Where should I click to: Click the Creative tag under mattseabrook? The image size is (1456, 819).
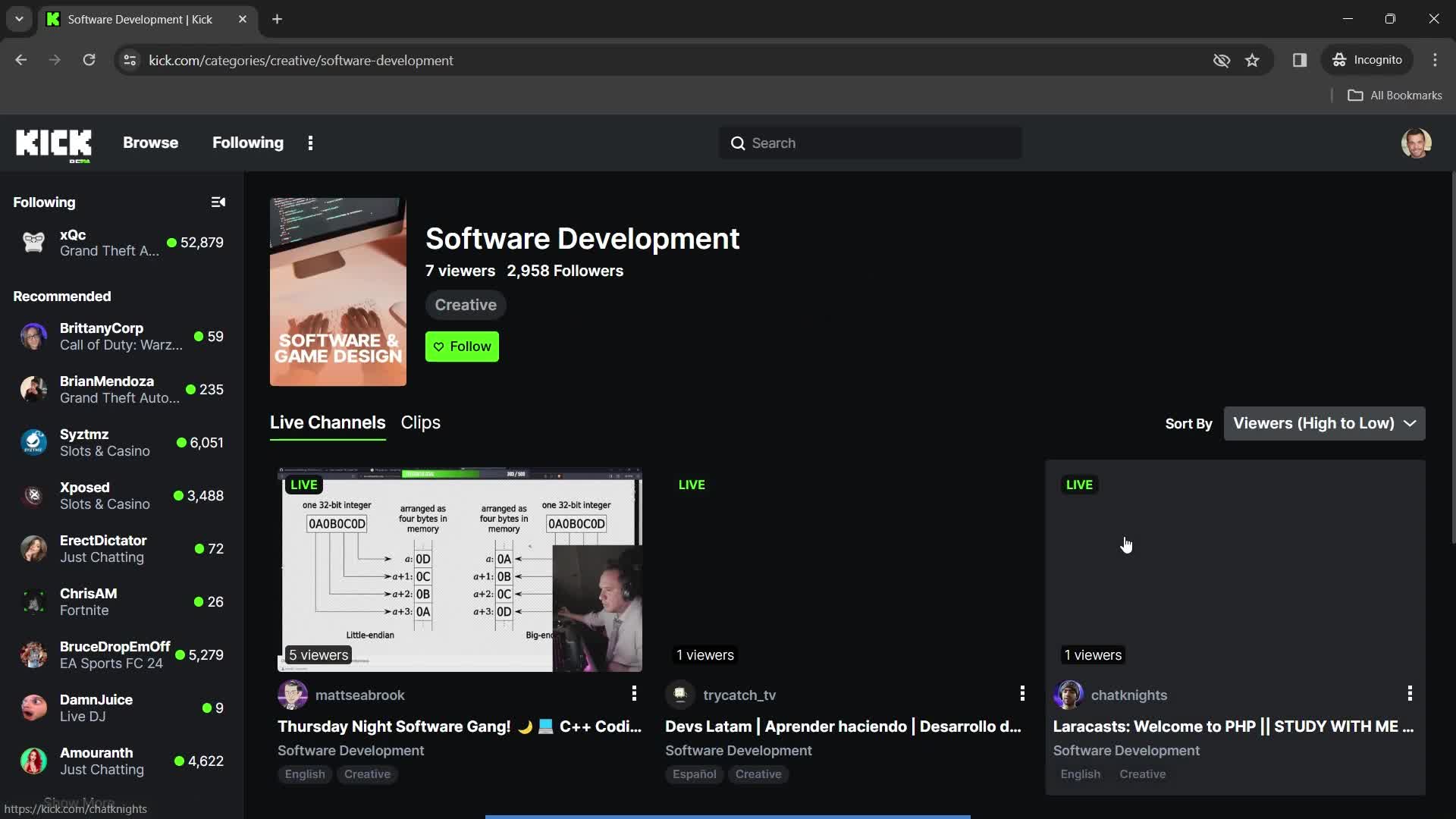coord(367,774)
